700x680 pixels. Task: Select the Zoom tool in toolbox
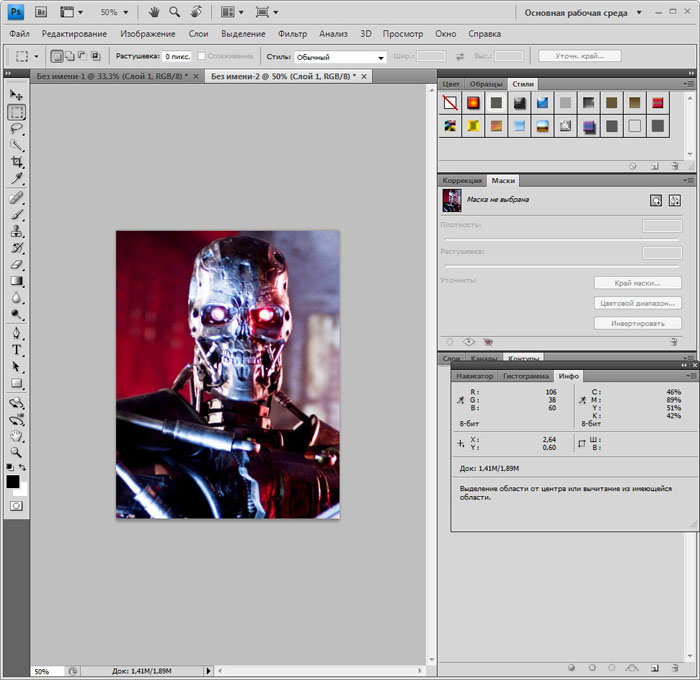point(16,452)
